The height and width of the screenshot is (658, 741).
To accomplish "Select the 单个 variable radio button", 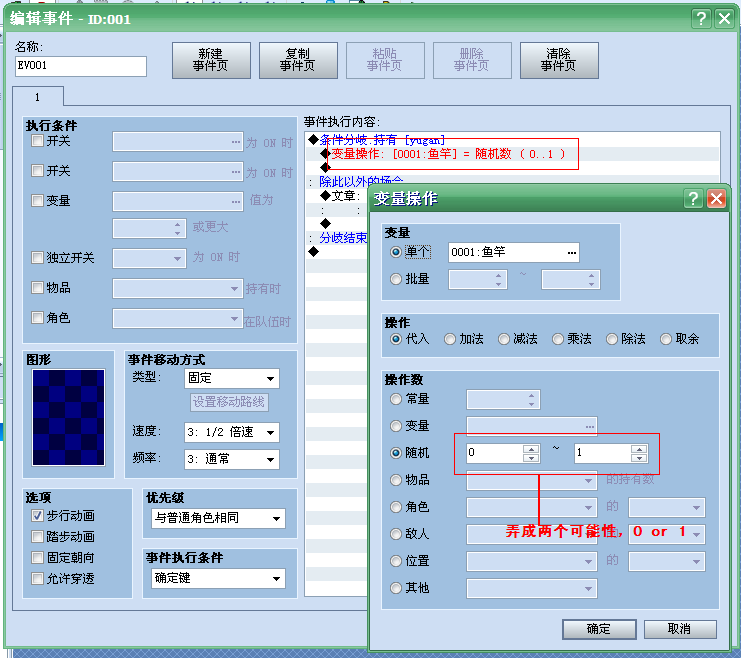I will (396, 252).
